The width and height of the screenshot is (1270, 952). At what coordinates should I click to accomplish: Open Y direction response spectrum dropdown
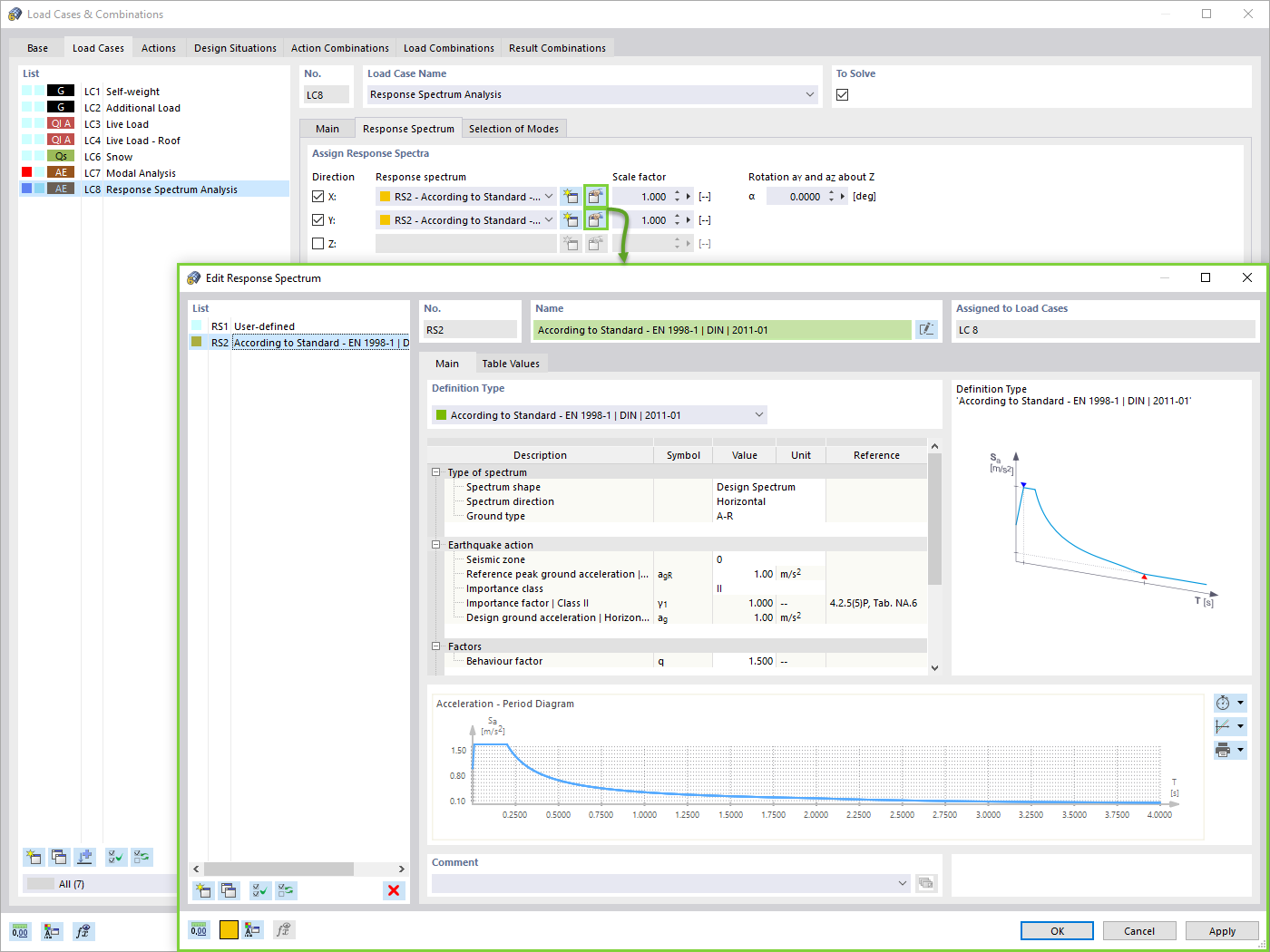pyautogui.click(x=549, y=220)
